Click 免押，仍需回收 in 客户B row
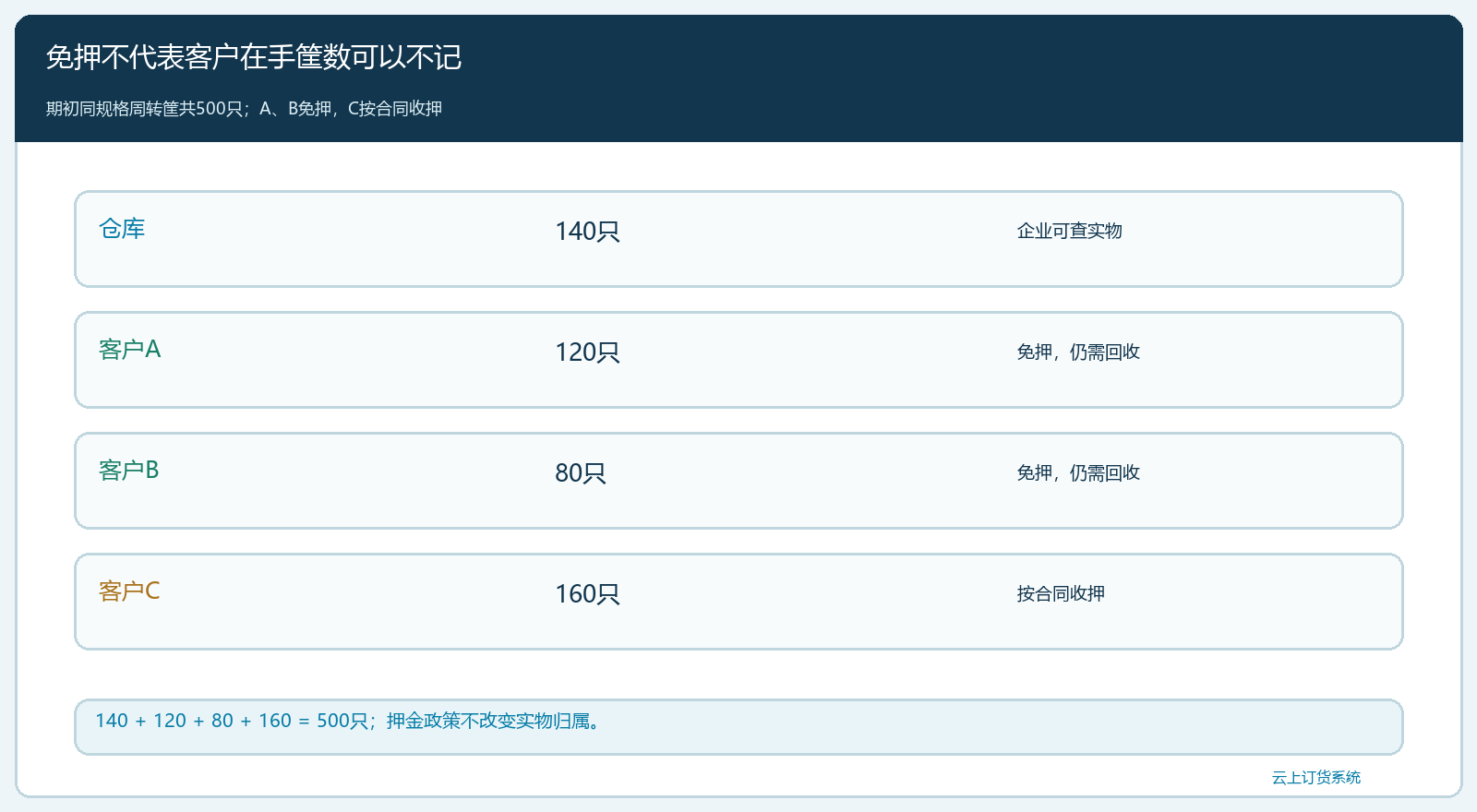This screenshot has width=1477, height=812. pos(1078,472)
